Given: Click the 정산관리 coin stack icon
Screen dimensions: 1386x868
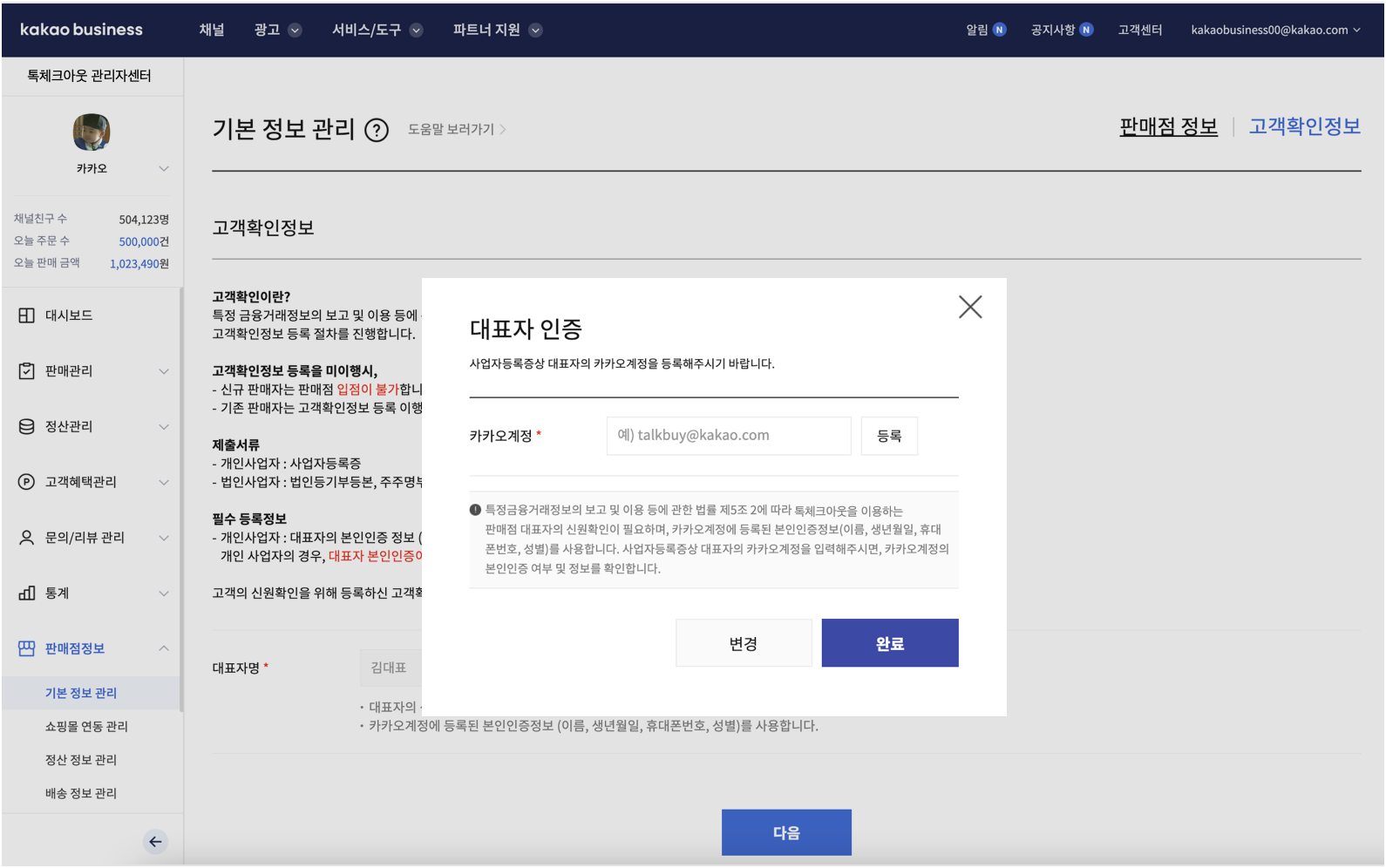Looking at the screenshot, I should tap(27, 426).
